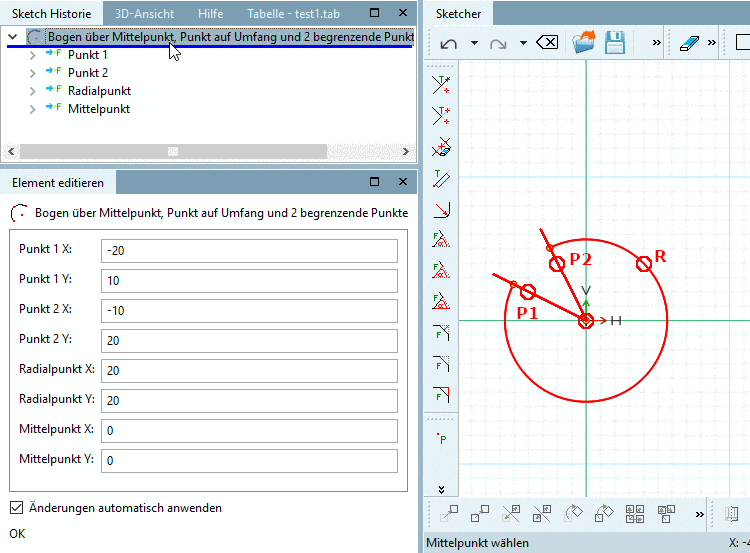
Task: Expand the Punkt 2 tree node
Action: point(32,73)
